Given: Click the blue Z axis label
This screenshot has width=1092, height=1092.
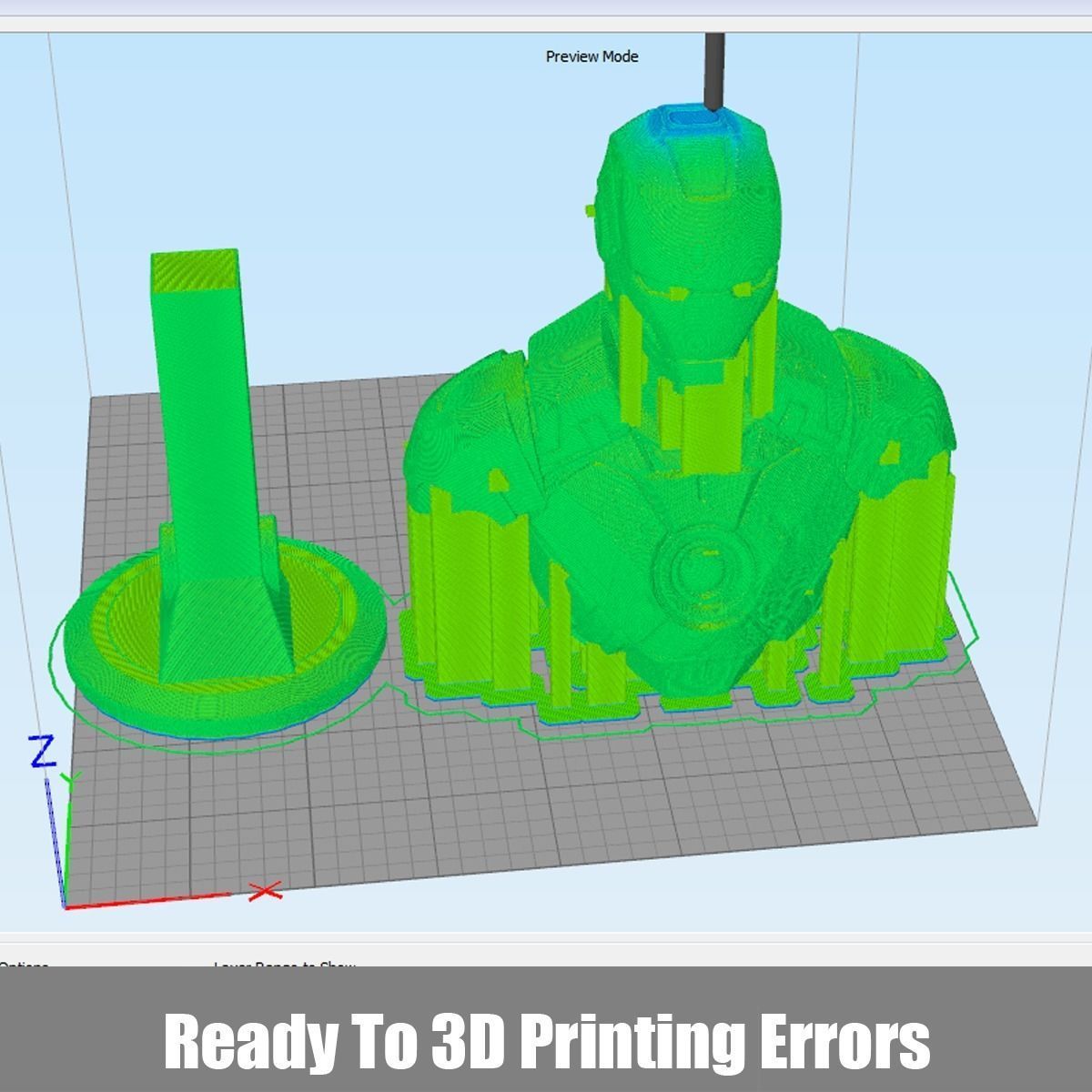Looking at the screenshot, I should pyautogui.click(x=43, y=753).
